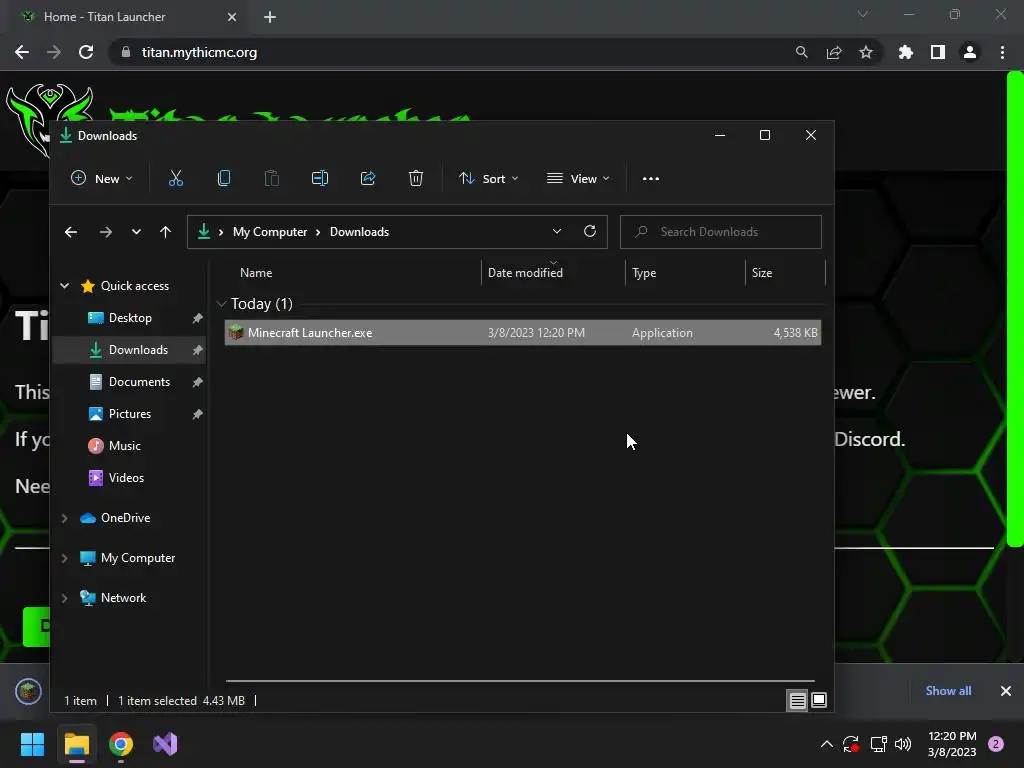
Task: Sort by Type column header
Action: tap(644, 273)
